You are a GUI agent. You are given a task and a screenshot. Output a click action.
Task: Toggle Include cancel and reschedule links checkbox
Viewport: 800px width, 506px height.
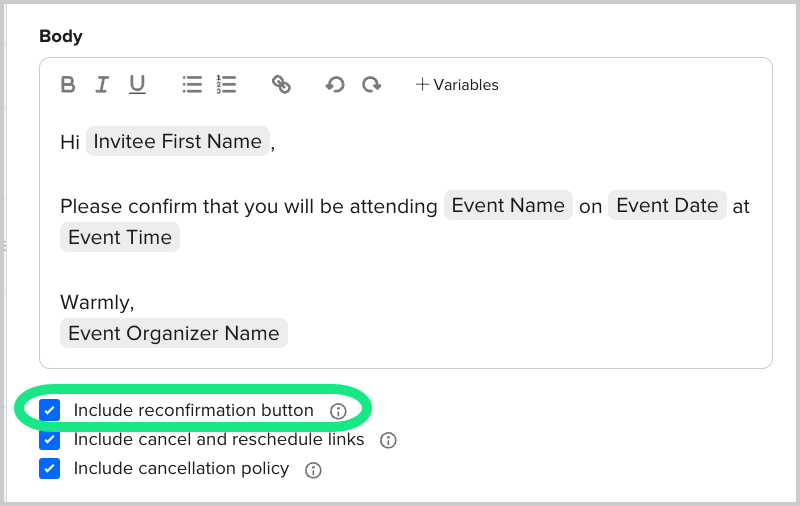[50, 440]
